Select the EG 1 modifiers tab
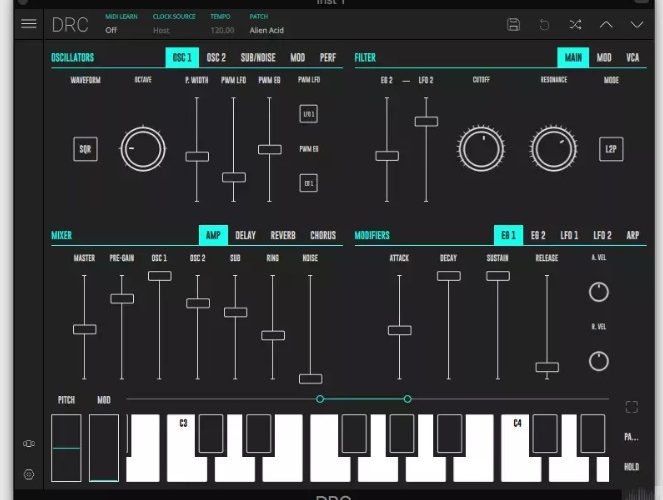Image resolution: width=663 pixels, height=500 pixels. [508, 235]
